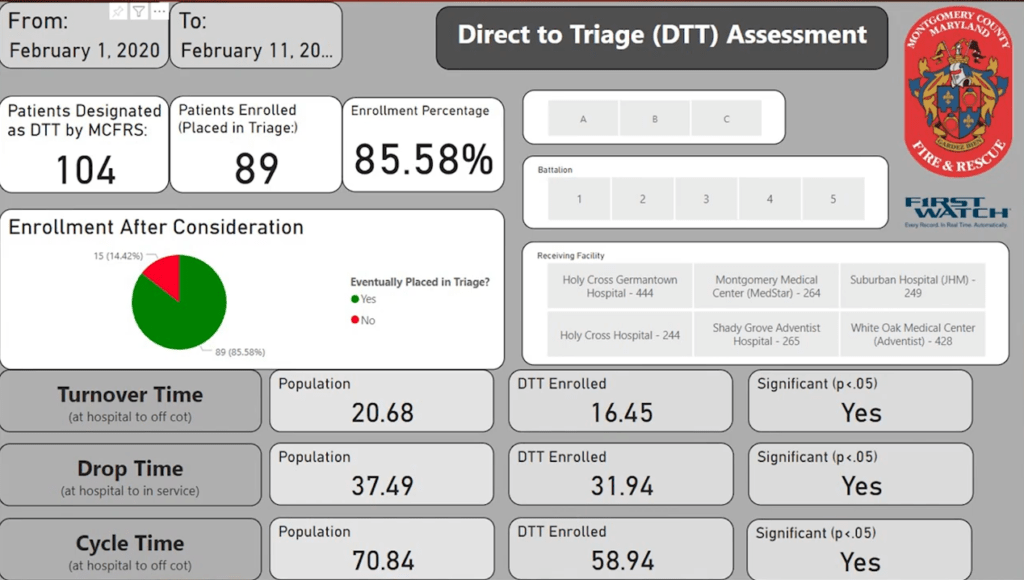The image size is (1024, 580).
Task: Click the green Yes legend marker
Action: (x=355, y=299)
